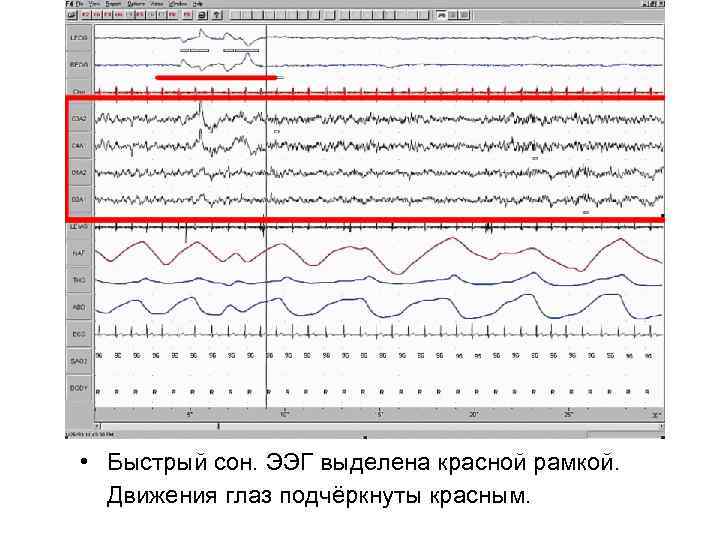The height and width of the screenshot is (540, 720).
Task: Select the ECG channel label
Action: (x=79, y=334)
